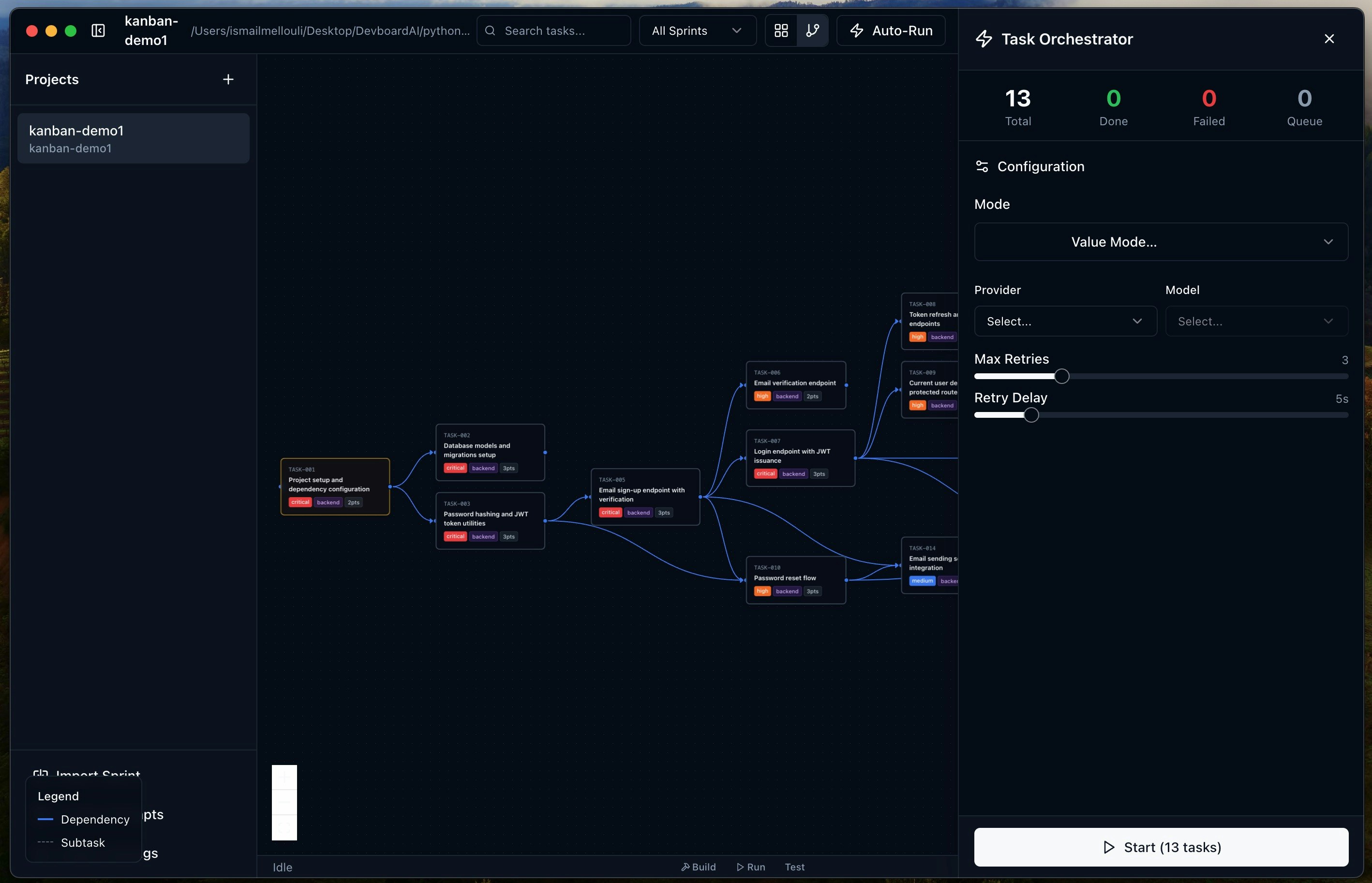Screen dimensions: 1372x883
Task: Open the Model select dropdown
Action: (x=1257, y=321)
